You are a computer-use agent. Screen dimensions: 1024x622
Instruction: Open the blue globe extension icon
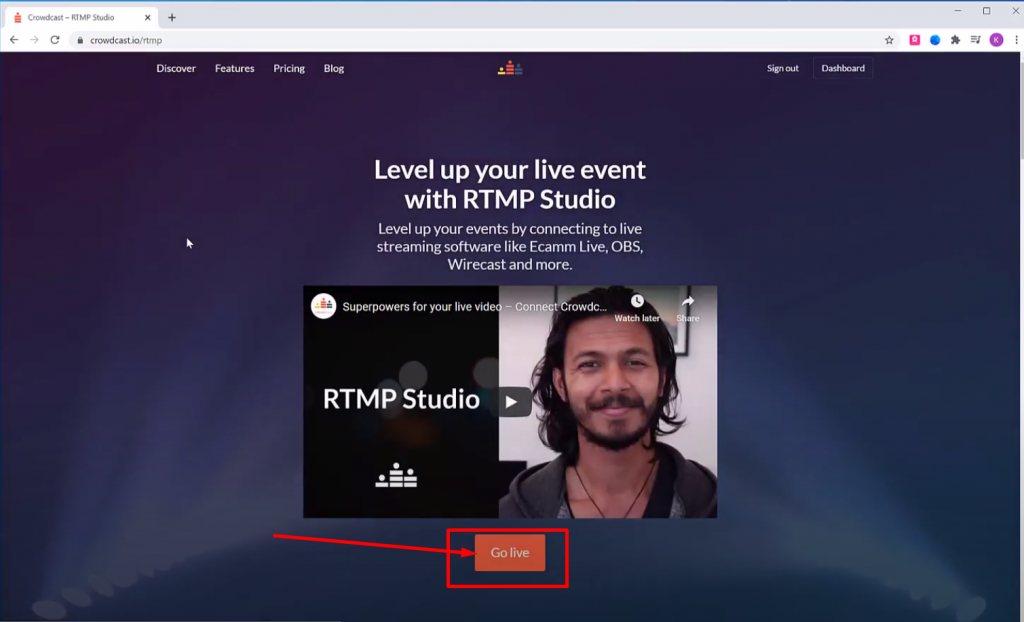click(x=935, y=40)
